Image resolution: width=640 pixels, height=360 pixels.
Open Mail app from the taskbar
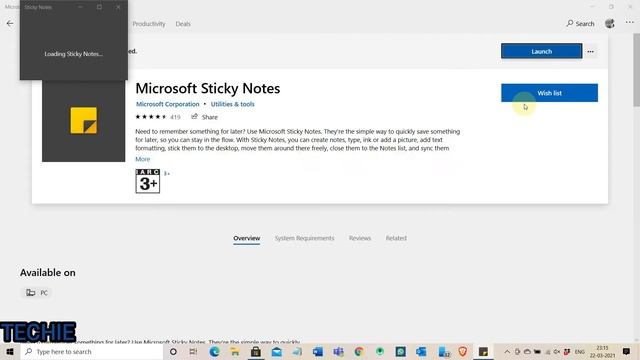pyautogui.click(x=277, y=351)
